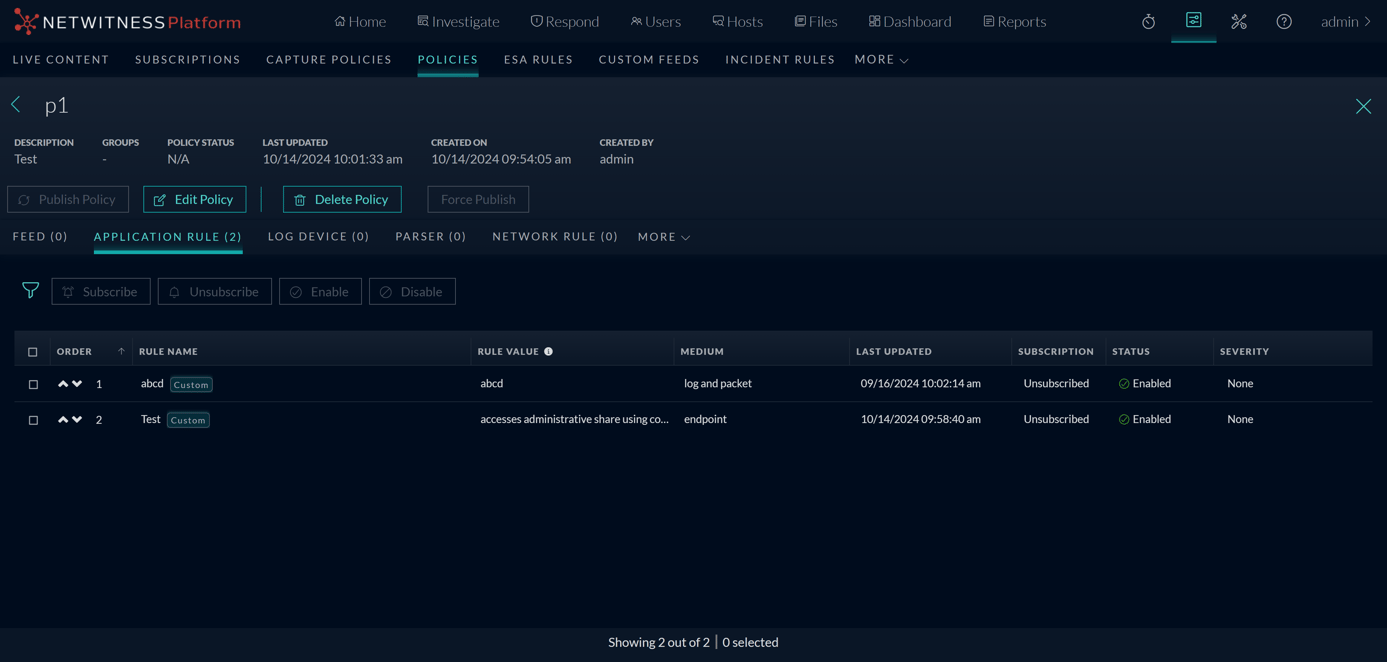This screenshot has height=662, width=1387.
Task: Move Test rule up in order
Action: (63, 420)
